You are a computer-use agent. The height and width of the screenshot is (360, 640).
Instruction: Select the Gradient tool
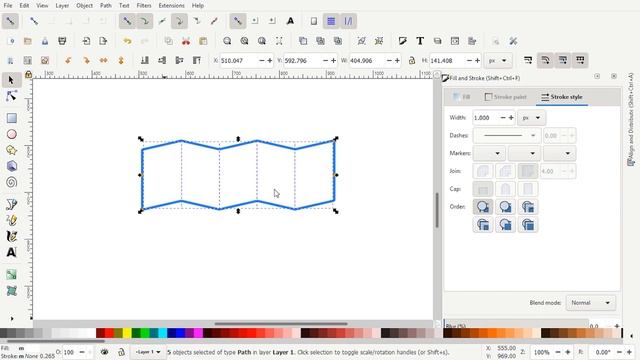[x=11, y=274]
